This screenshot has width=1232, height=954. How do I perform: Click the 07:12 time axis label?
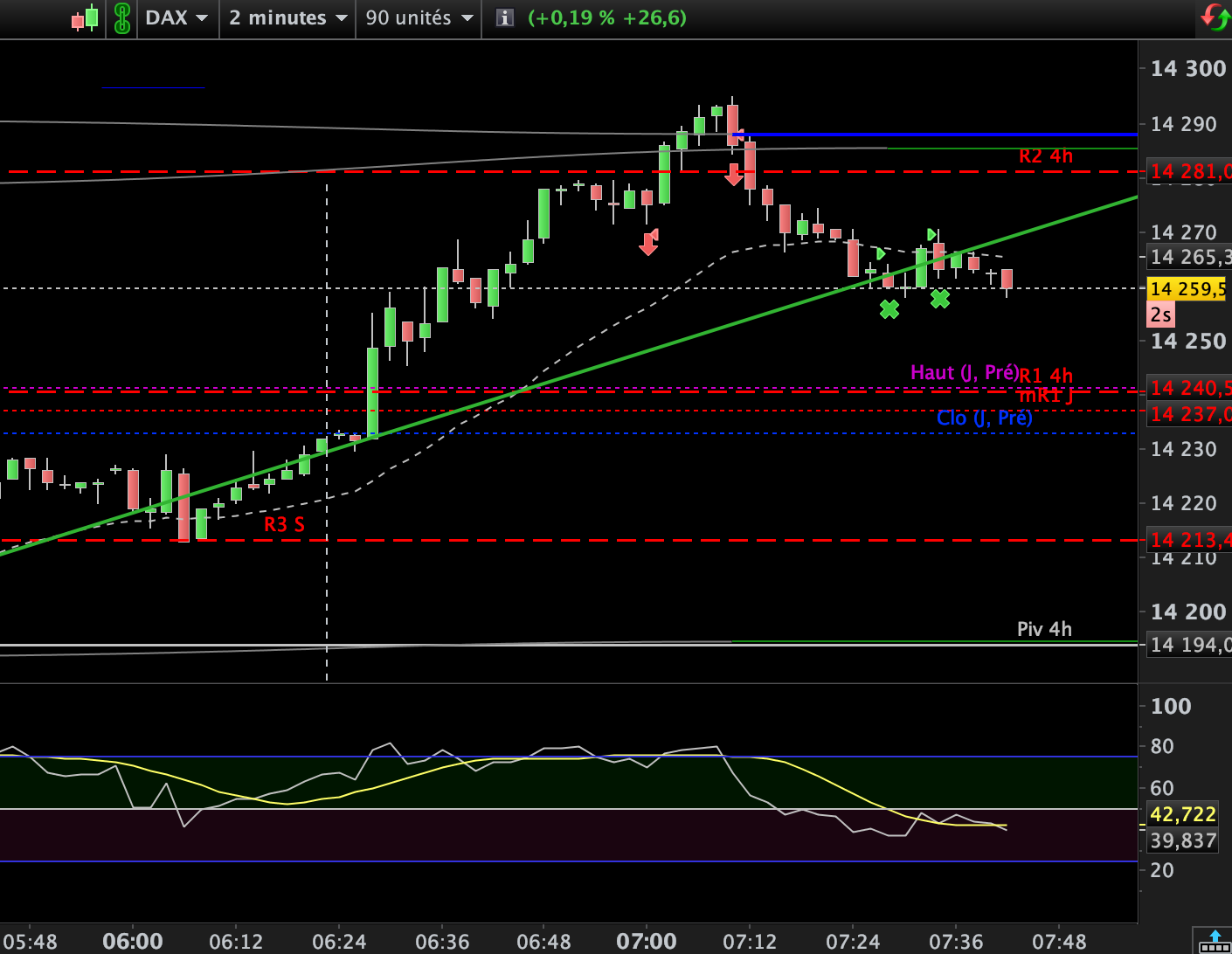pyautogui.click(x=750, y=942)
